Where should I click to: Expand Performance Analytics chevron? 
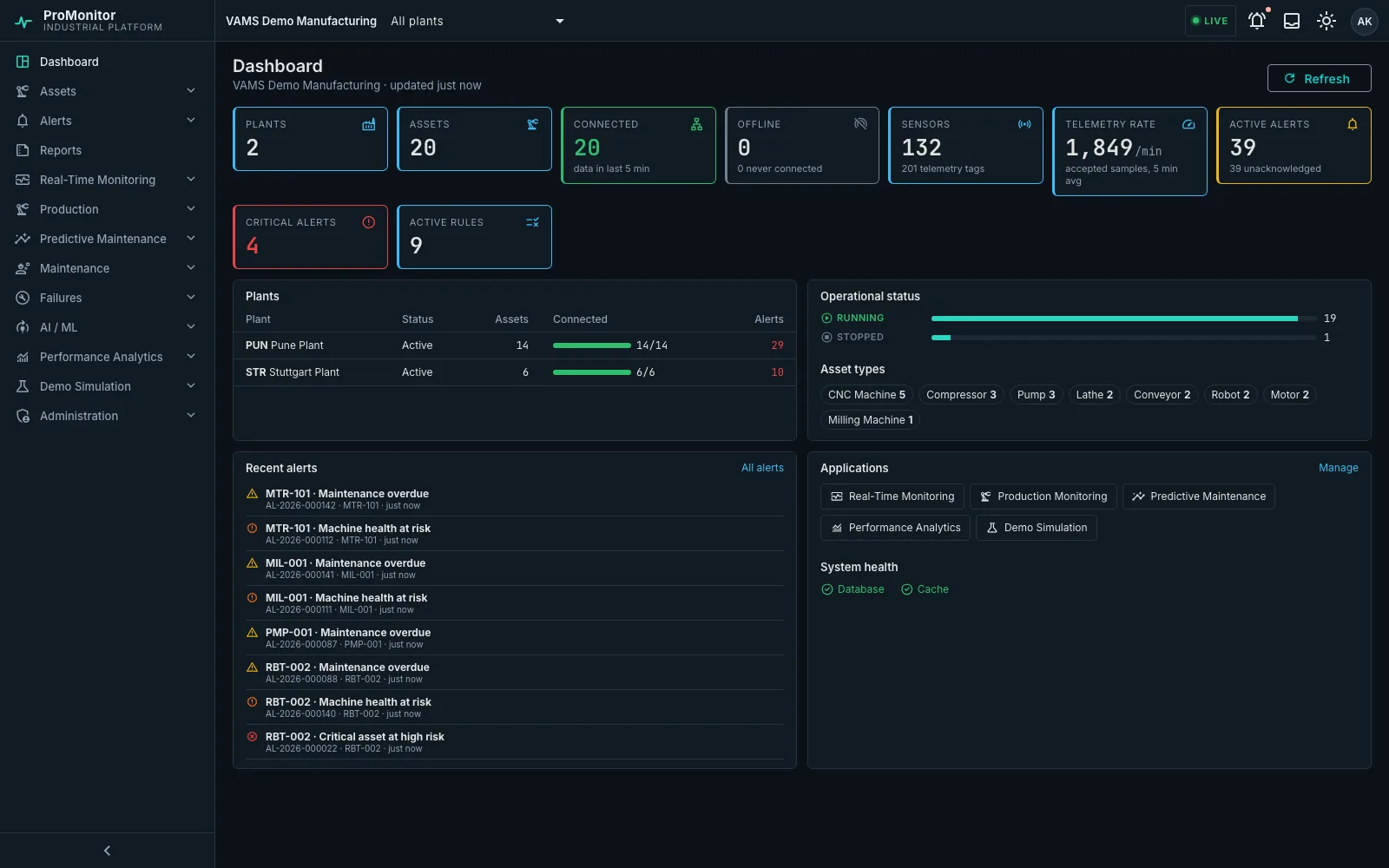pyautogui.click(x=191, y=357)
